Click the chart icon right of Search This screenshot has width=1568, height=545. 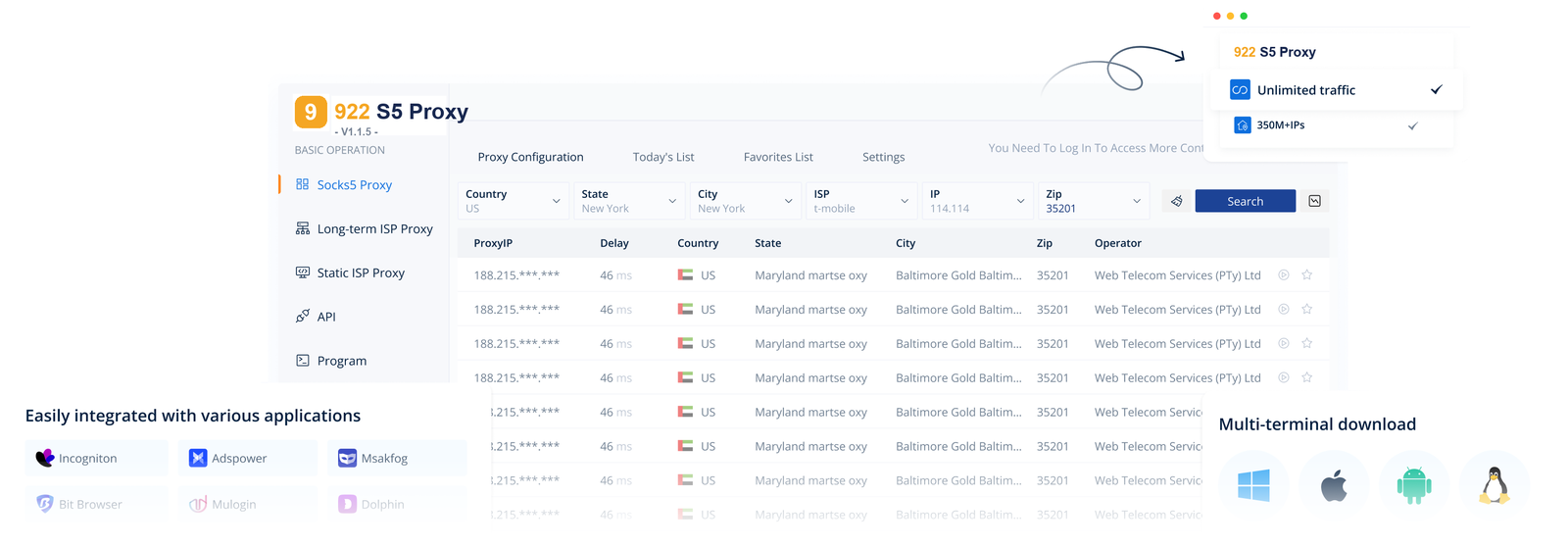1314,201
